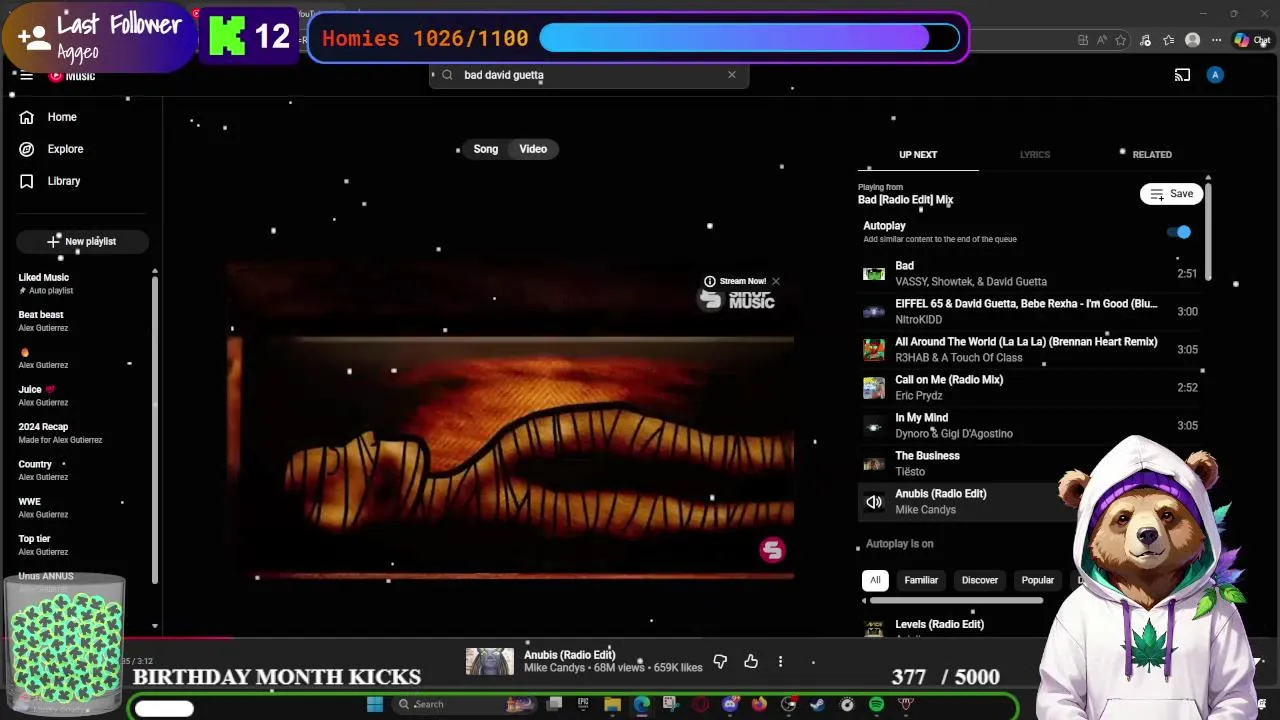The image size is (1280, 720).
Task: Play 'Bad' by VASSY, Showtek, David Guetta
Action: [x=1030, y=273]
